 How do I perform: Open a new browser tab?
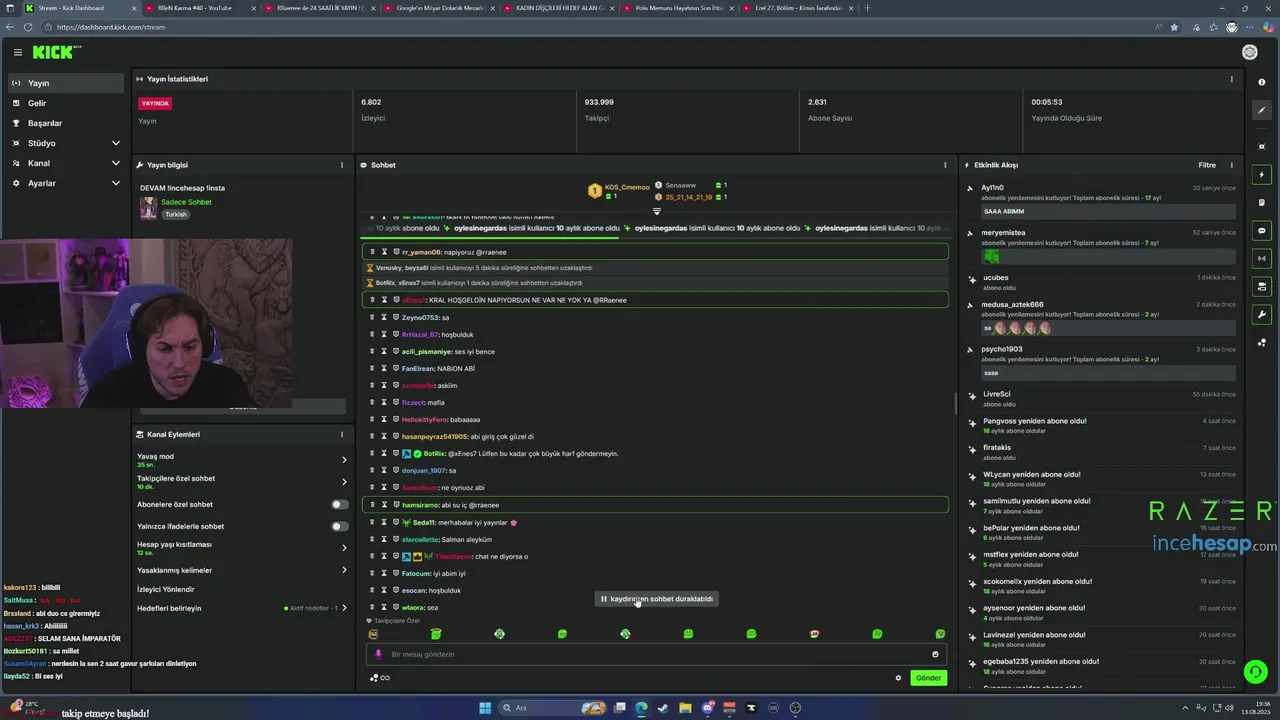click(x=866, y=8)
